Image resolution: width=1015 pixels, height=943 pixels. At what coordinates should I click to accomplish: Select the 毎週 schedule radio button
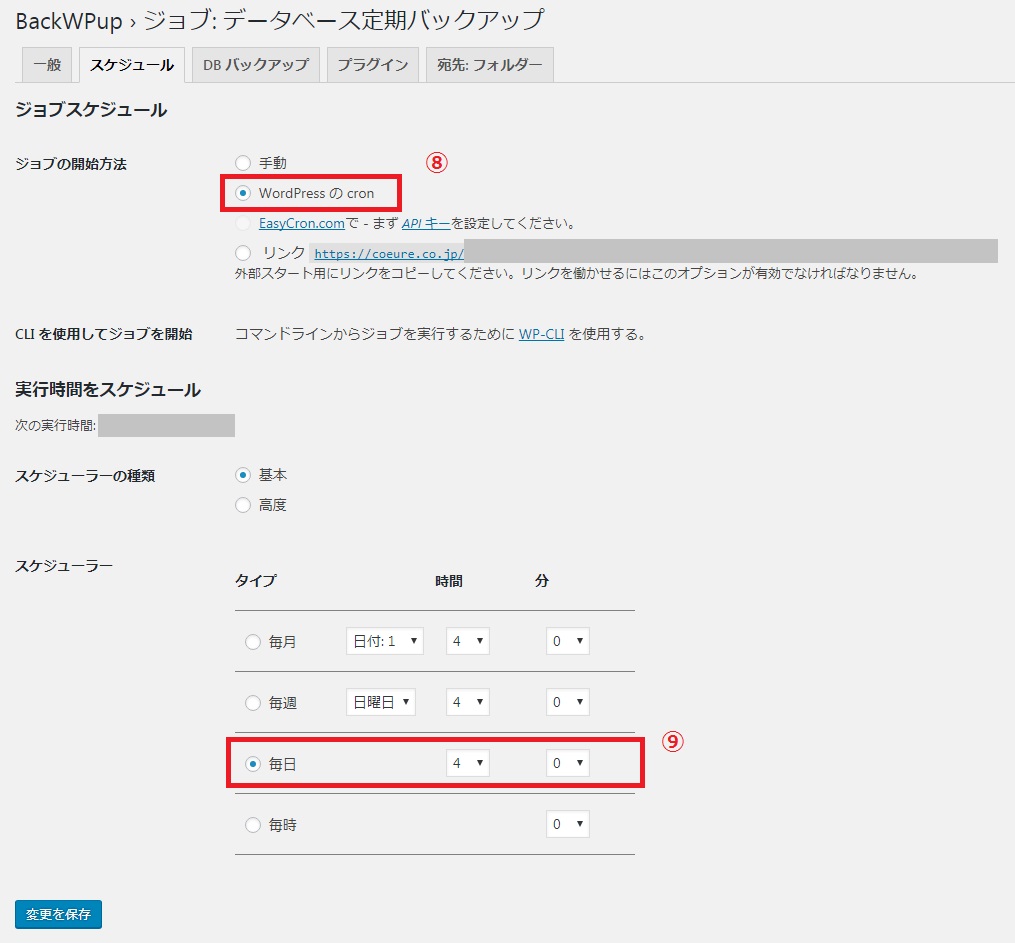(x=253, y=703)
